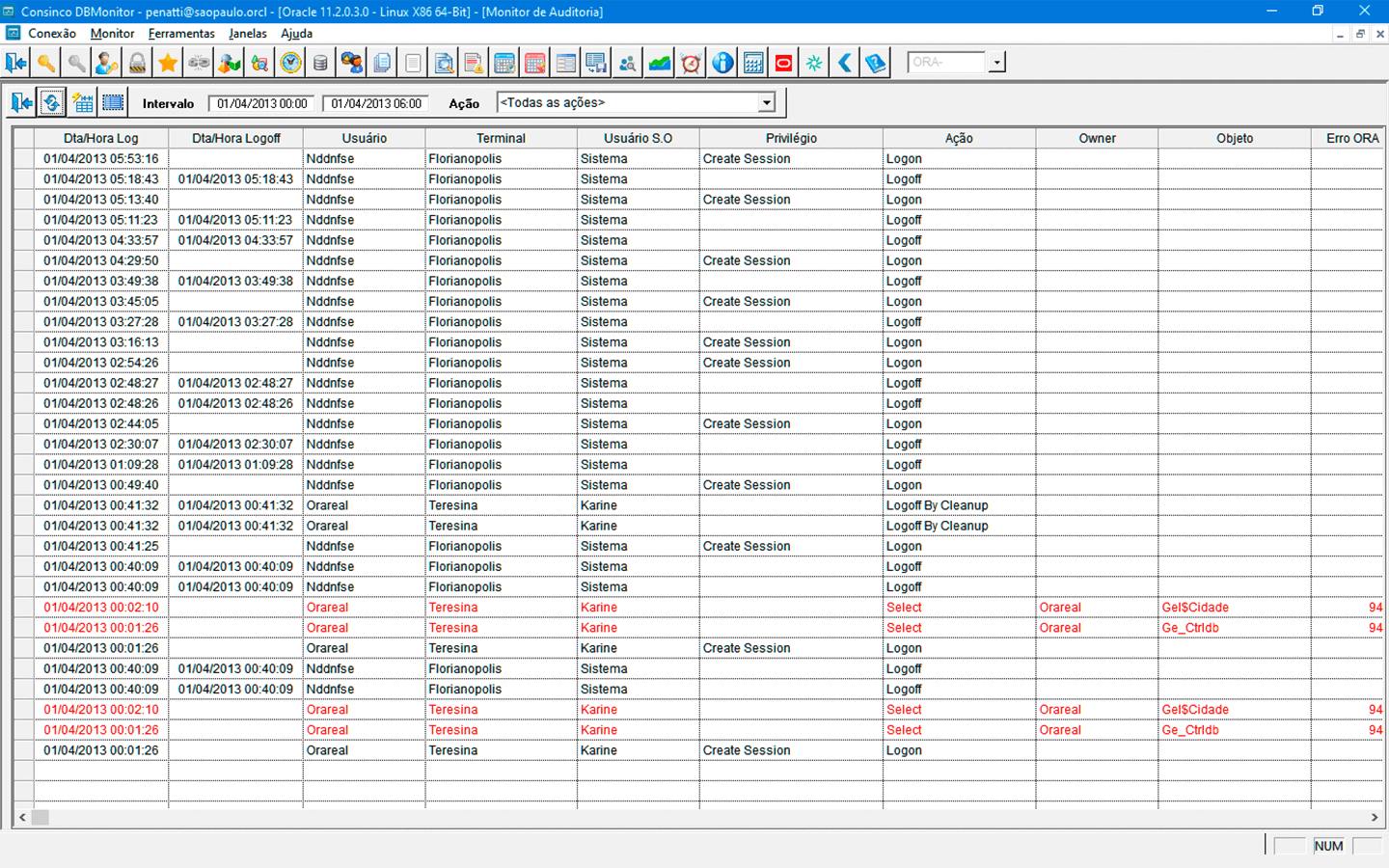
Task: Toggle the refresh button in audit toolbar
Action: pos(52,102)
